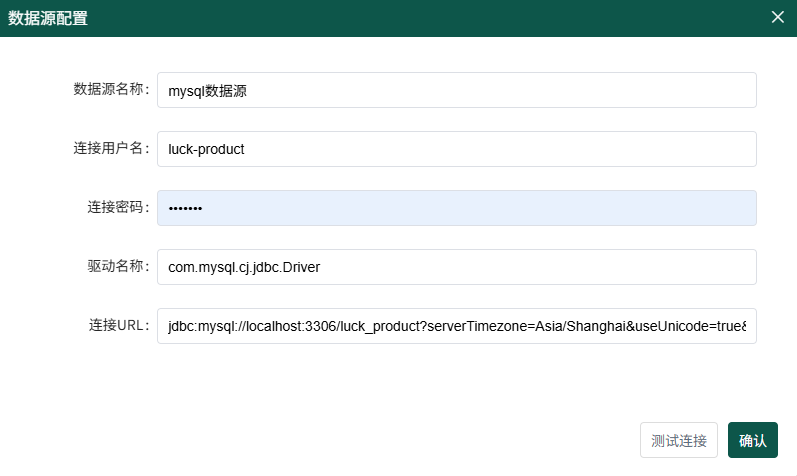
Task: Click the 数据源名称 label
Action: [110, 90]
